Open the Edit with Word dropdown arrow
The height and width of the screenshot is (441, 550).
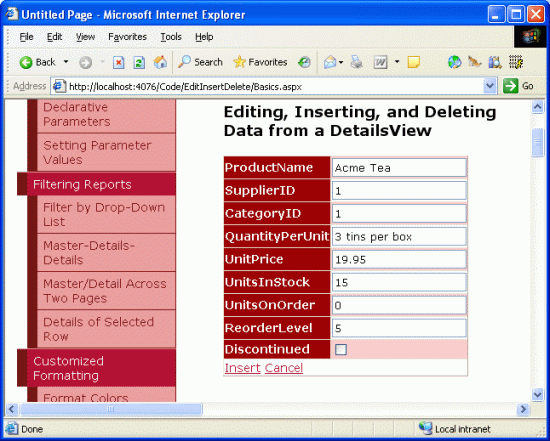pyautogui.click(x=397, y=62)
